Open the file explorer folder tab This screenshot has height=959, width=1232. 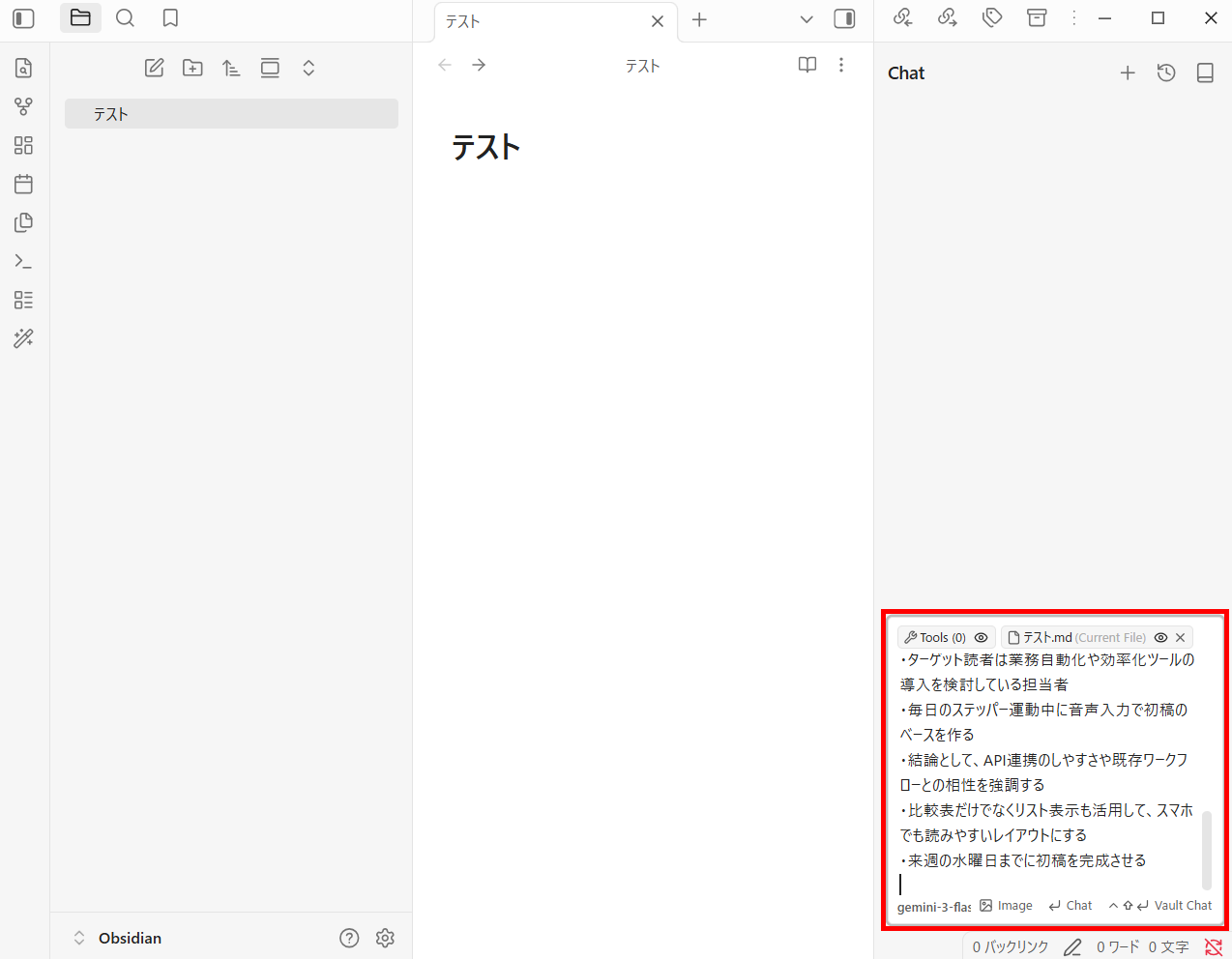click(80, 18)
